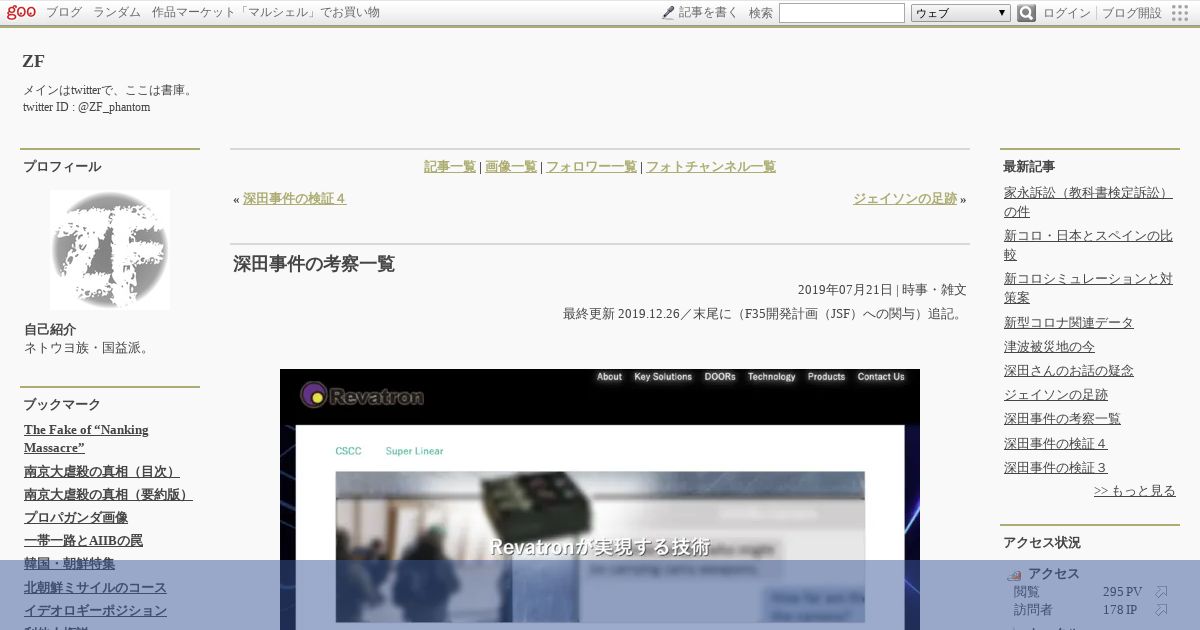The image size is (1200, 630).
Task: Open 深田さんのお話の疑念 article
Action: [1069, 371]
